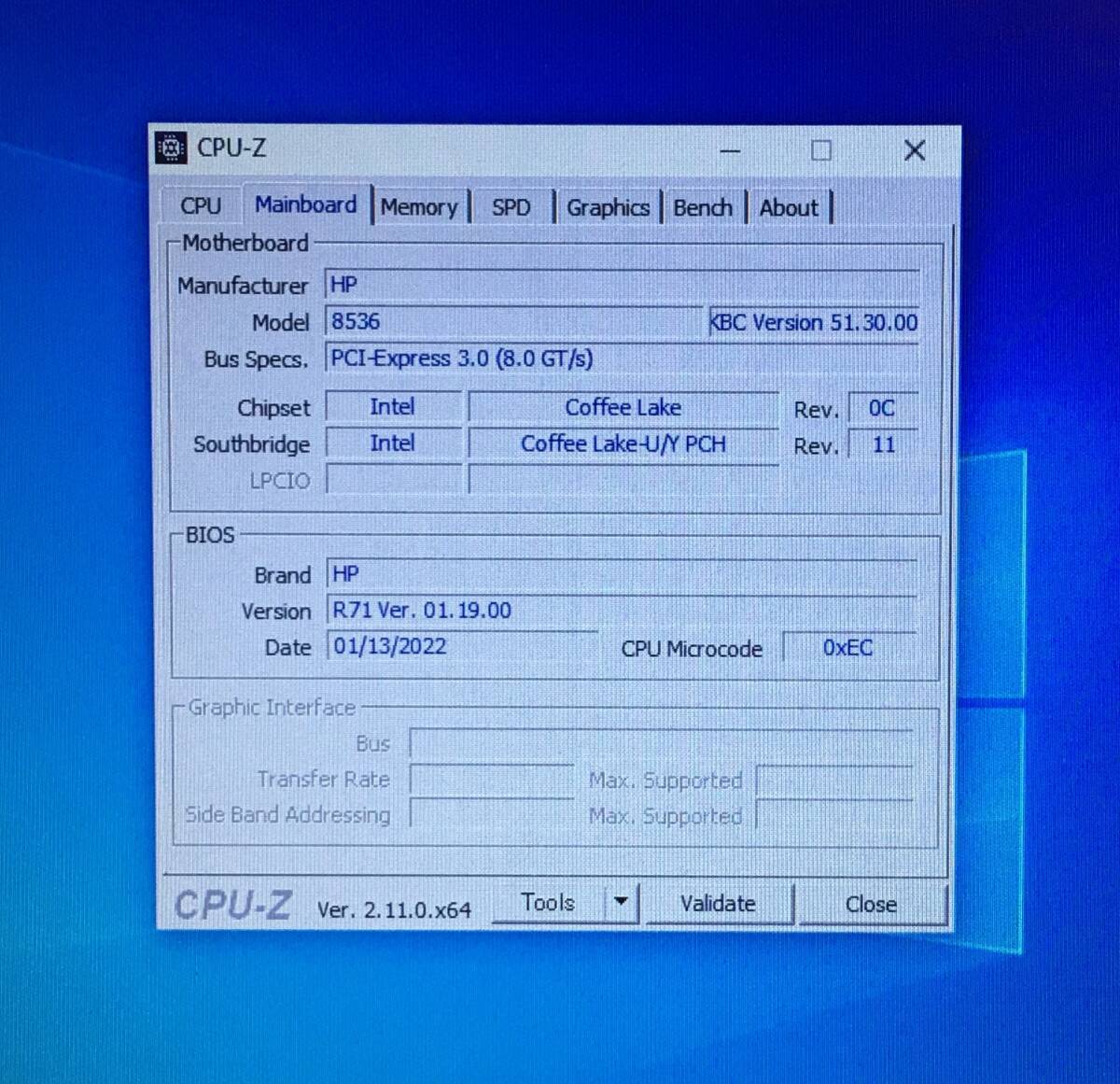Screen dimensions: 1120x1084
Task: Click the Coffee Lake-U/Y PCH field
Action: [623, 443]
